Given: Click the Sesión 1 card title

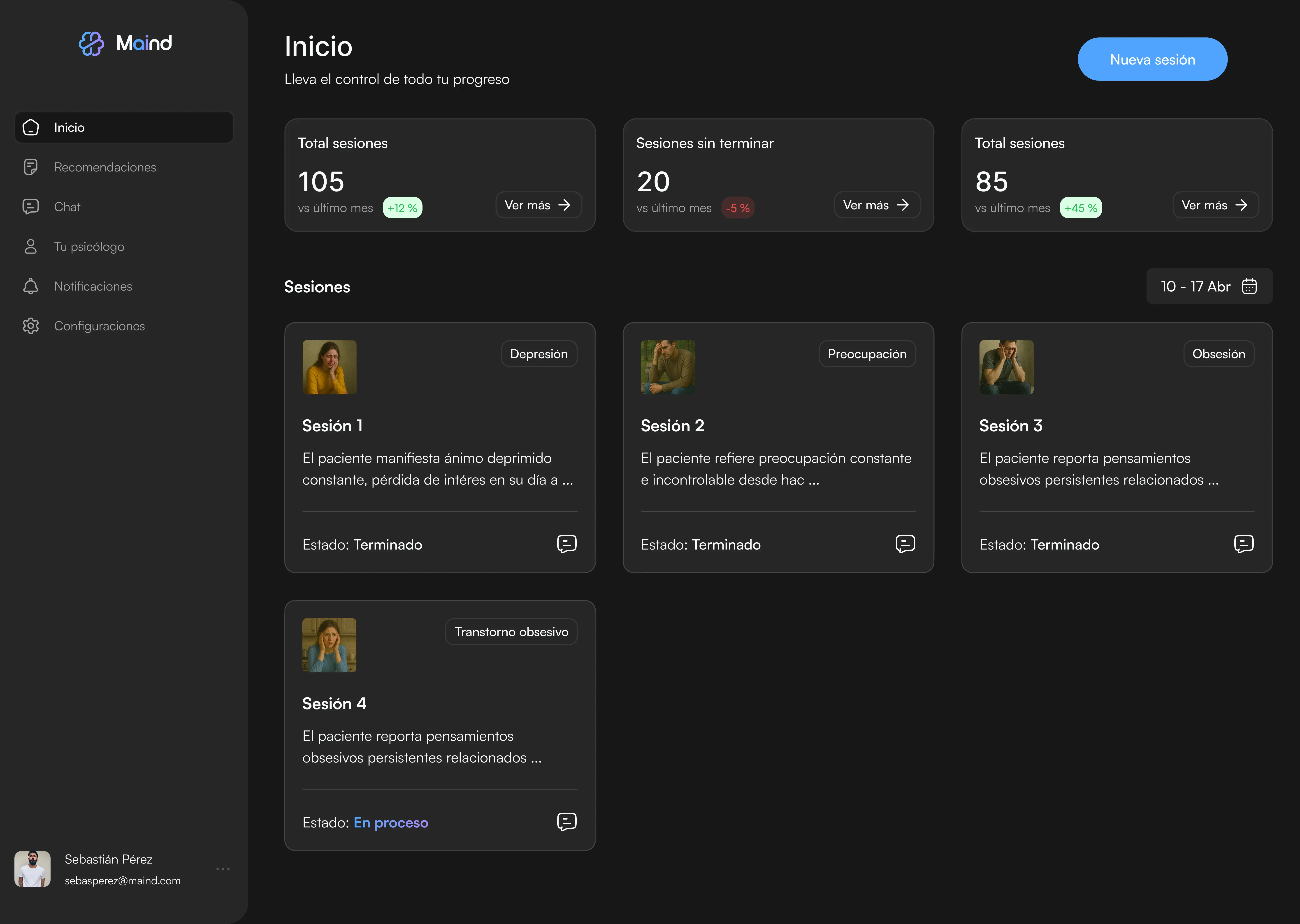Looking at the screenshot, I should (332, 426).
